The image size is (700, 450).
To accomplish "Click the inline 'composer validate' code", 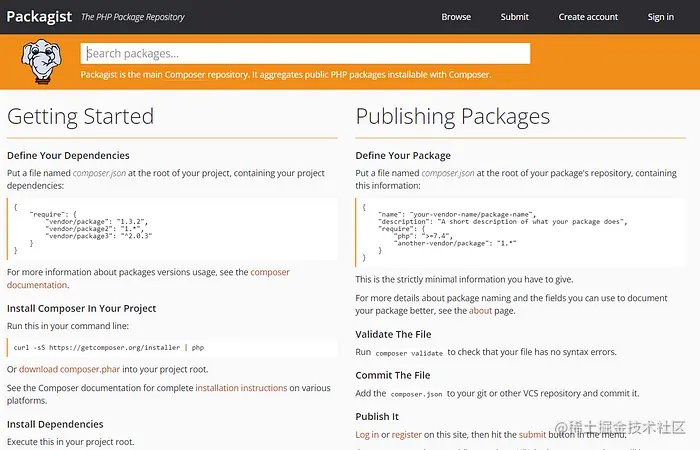I will coord(409,353).
